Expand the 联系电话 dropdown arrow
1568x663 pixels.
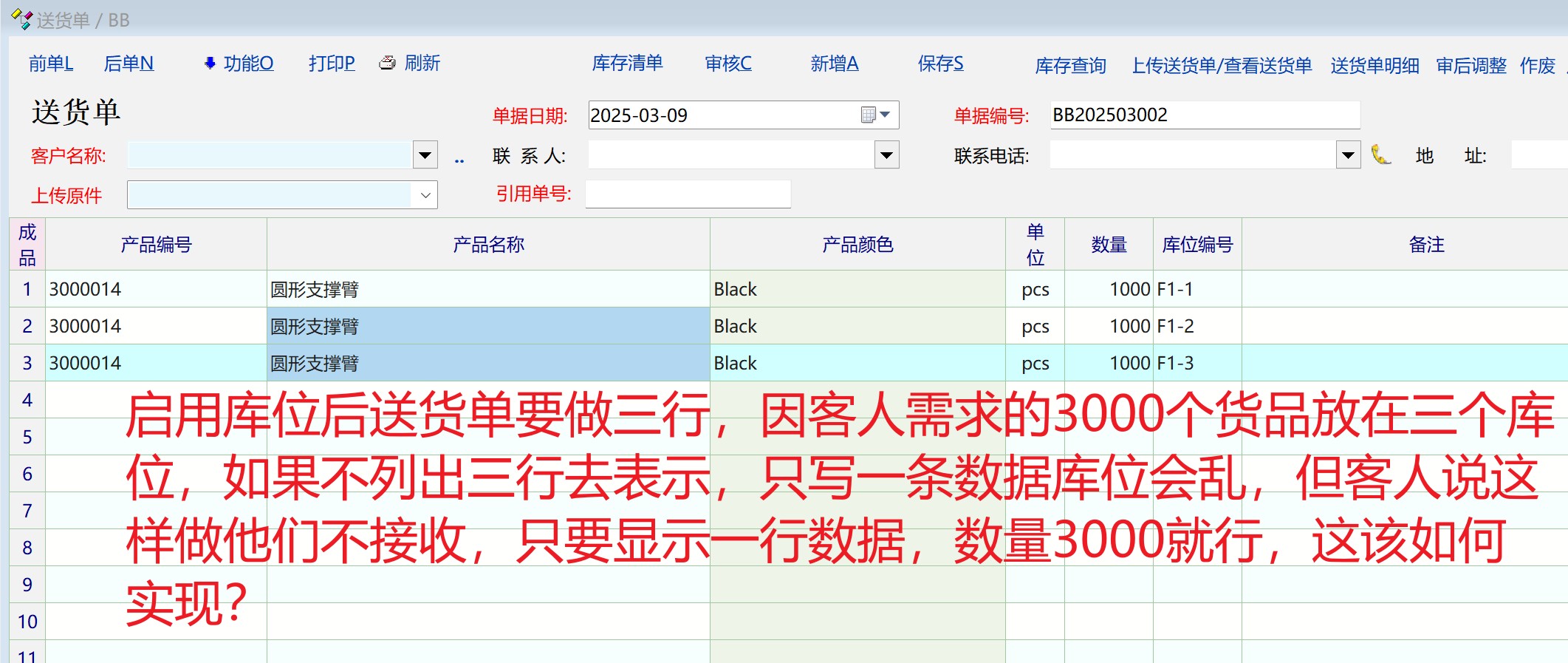[x=1348, y=155]
